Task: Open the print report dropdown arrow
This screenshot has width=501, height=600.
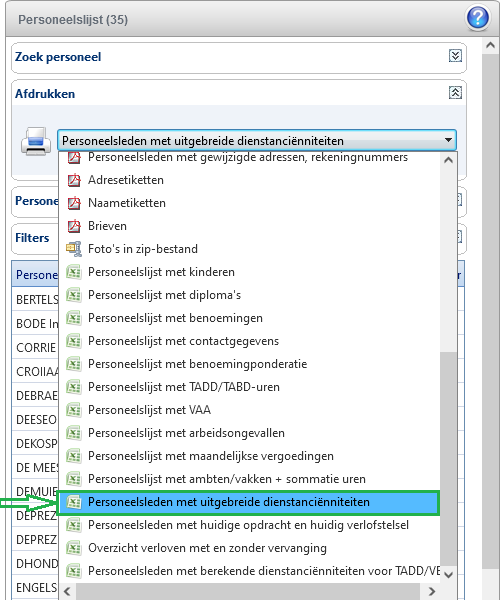Action: coord(448,140)
